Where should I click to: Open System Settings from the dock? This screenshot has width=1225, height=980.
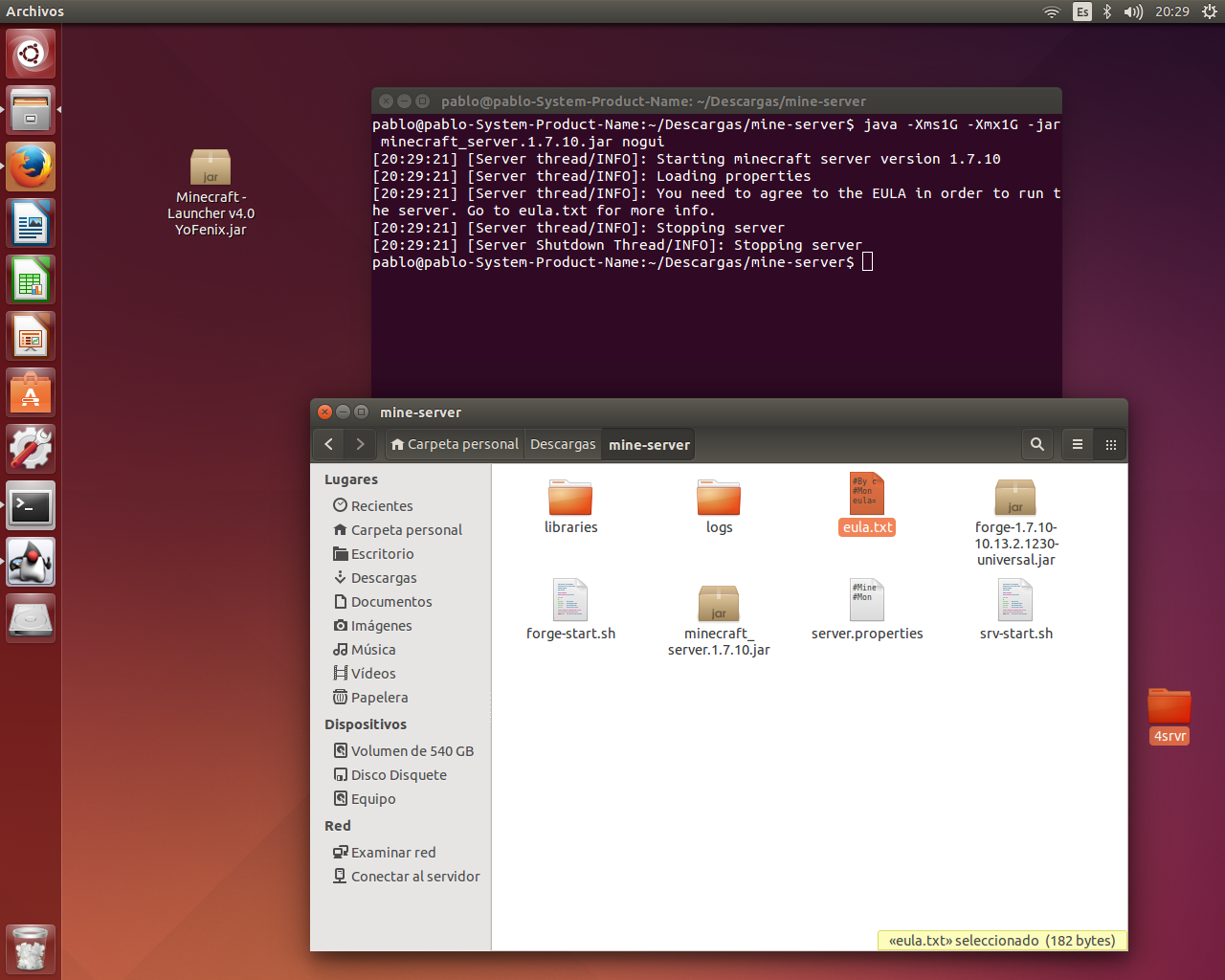[x=31, y=449]
